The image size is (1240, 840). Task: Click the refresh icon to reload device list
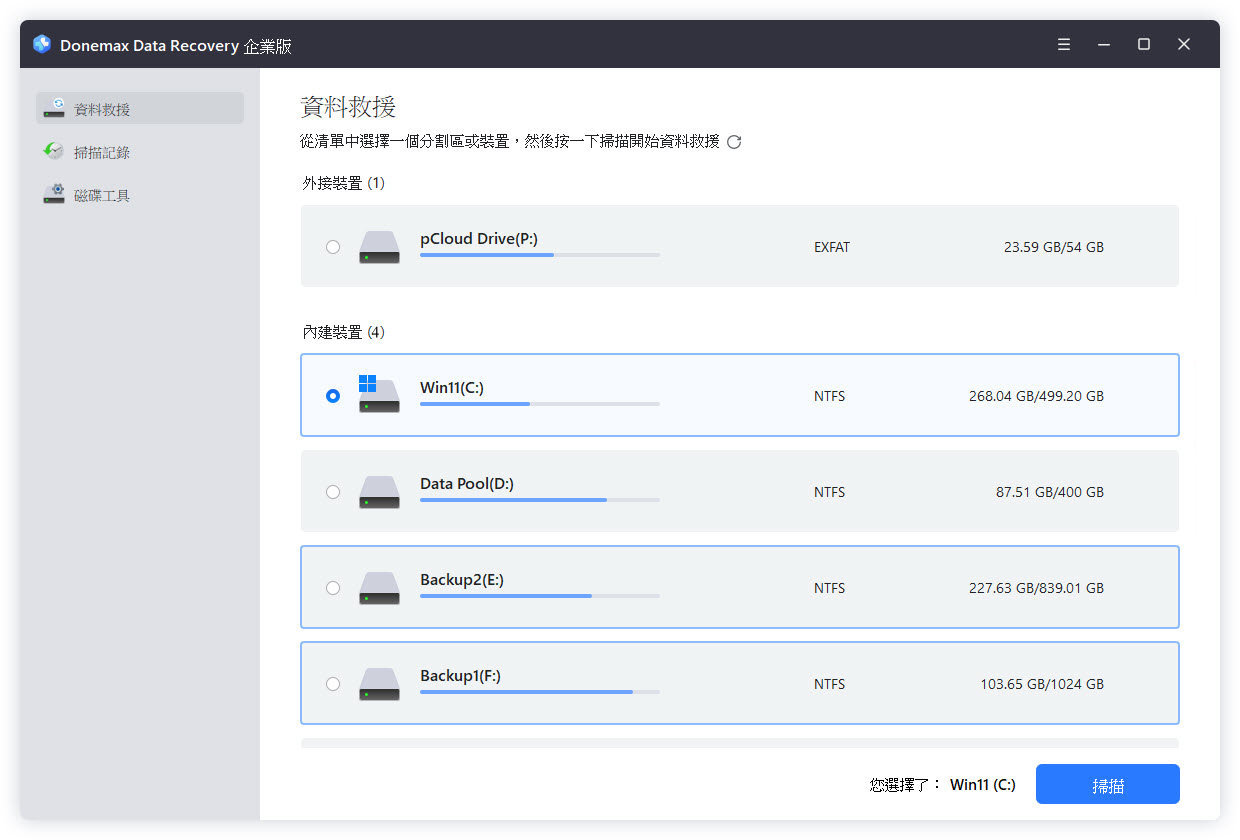point(735,142)
